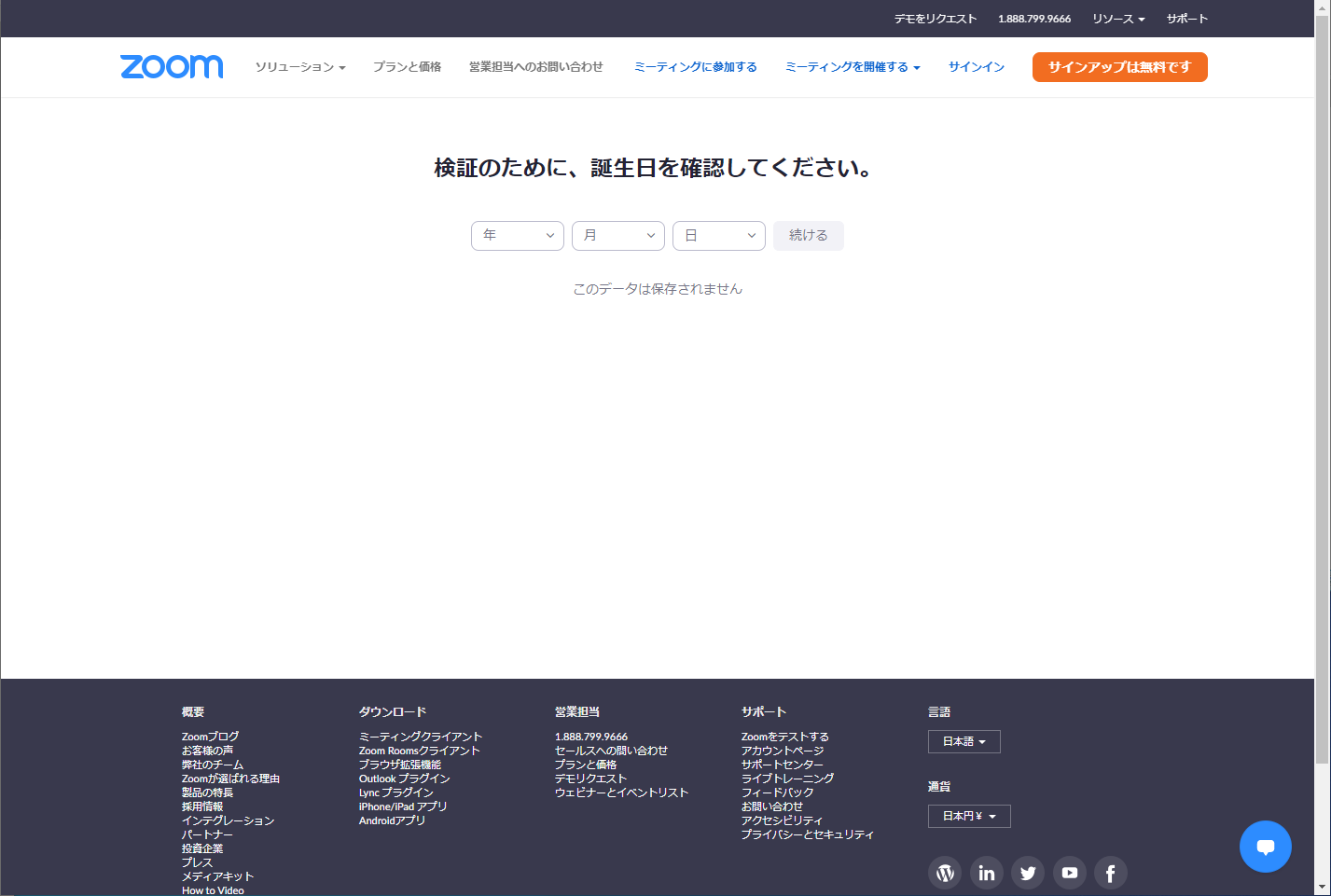Open the 日本円¥ currency selector
Viewport: 1331px width, 896px height.
[969, 816]
